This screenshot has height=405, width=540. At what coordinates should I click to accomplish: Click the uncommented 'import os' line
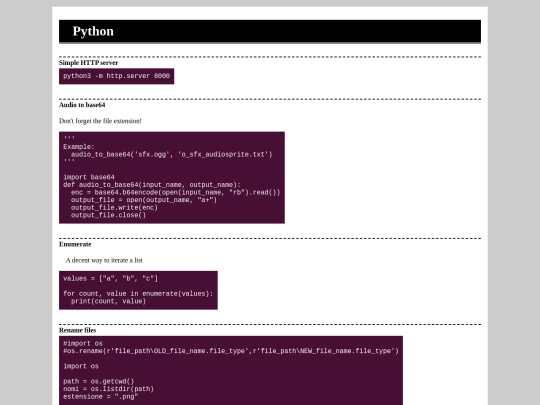(81, 366)
